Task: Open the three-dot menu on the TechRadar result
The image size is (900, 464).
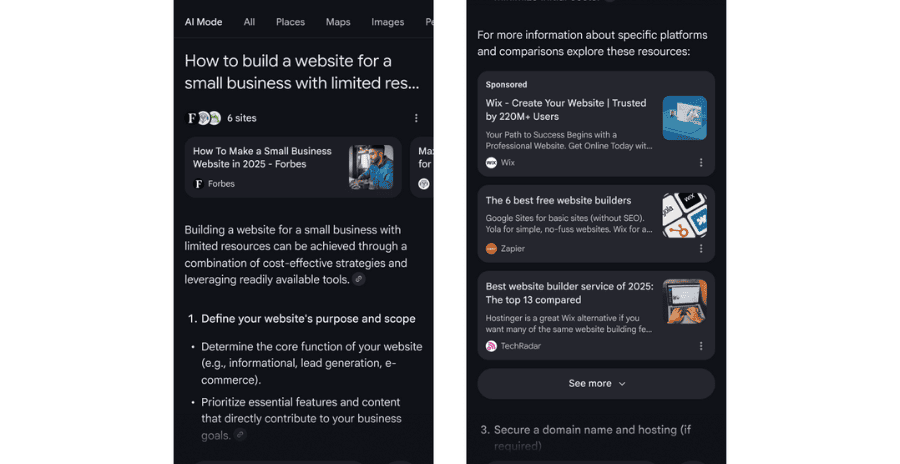Action: click(701, 346)
